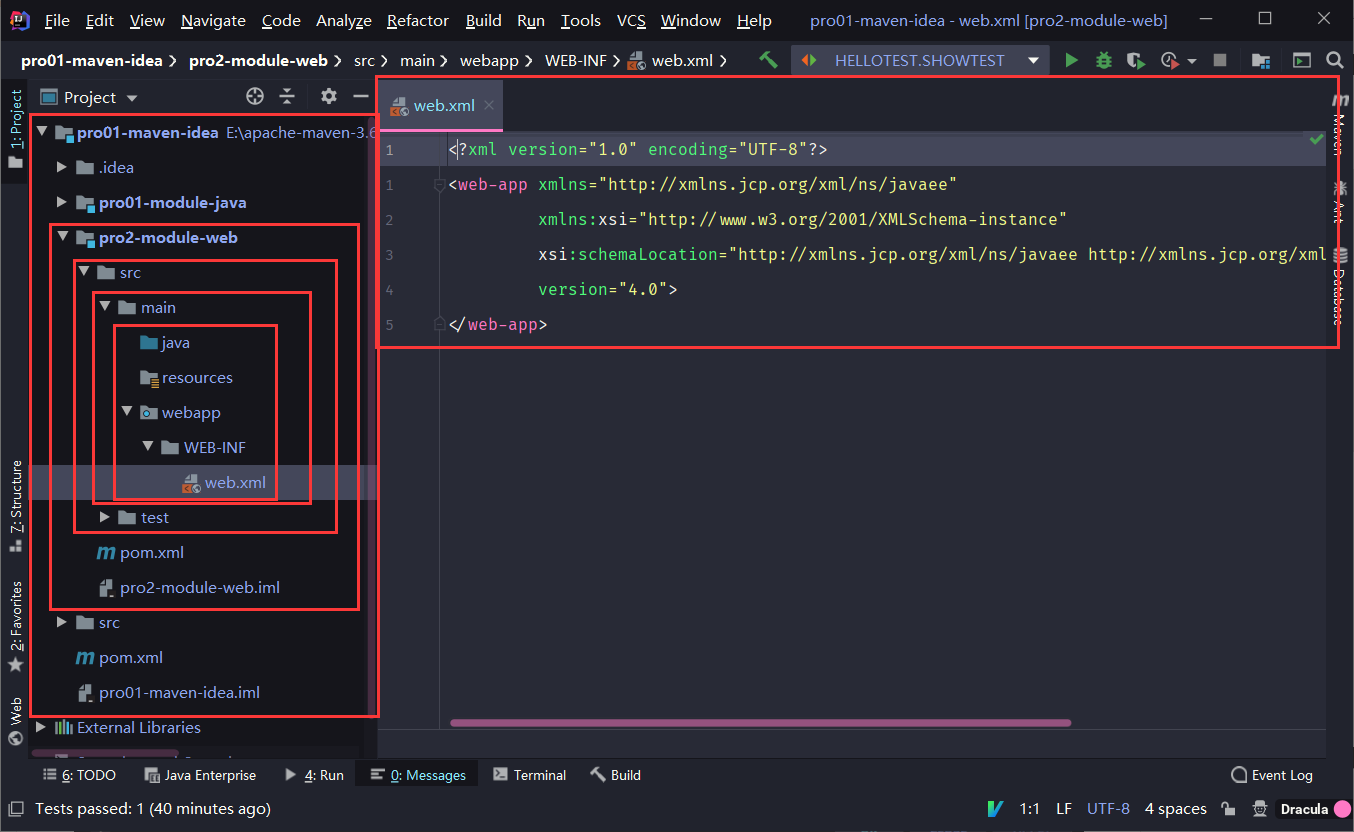The width and height of the screenshot is (1354, 832).
Task: Click the grey Stop square icon
Action: click(1220, 60)
